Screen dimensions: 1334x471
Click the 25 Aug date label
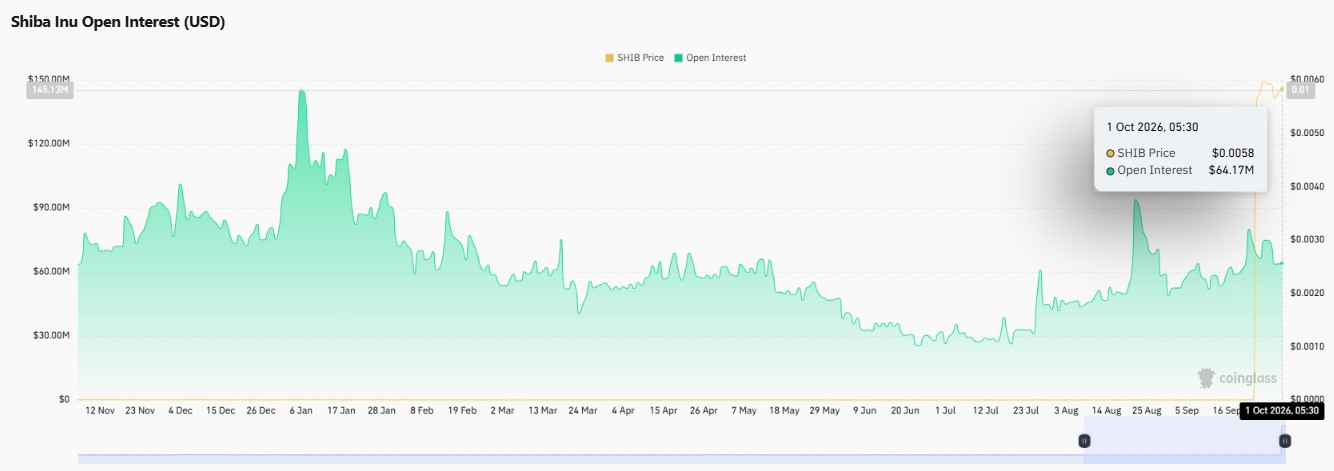click(1145, 410)
